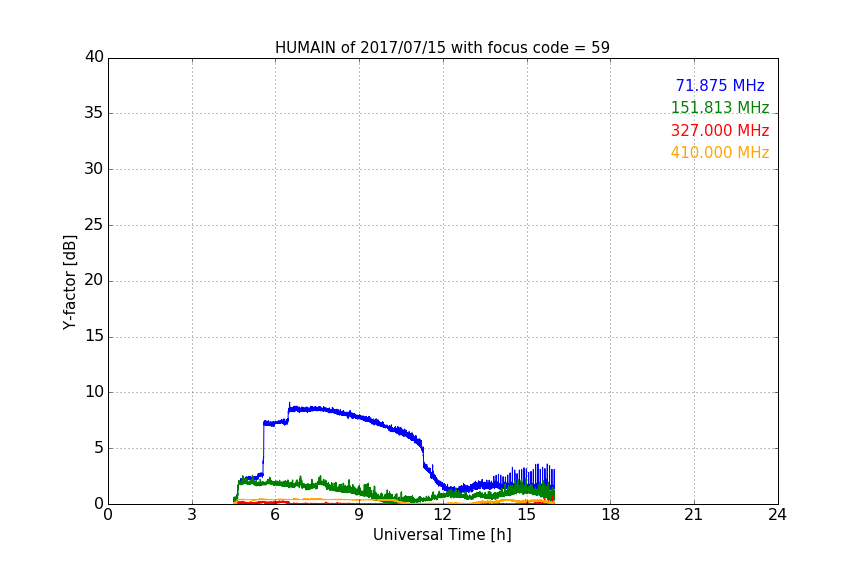Click the 'Y-factor [dB]' axis label
864x576 pixels.
(x=69, y=282)
